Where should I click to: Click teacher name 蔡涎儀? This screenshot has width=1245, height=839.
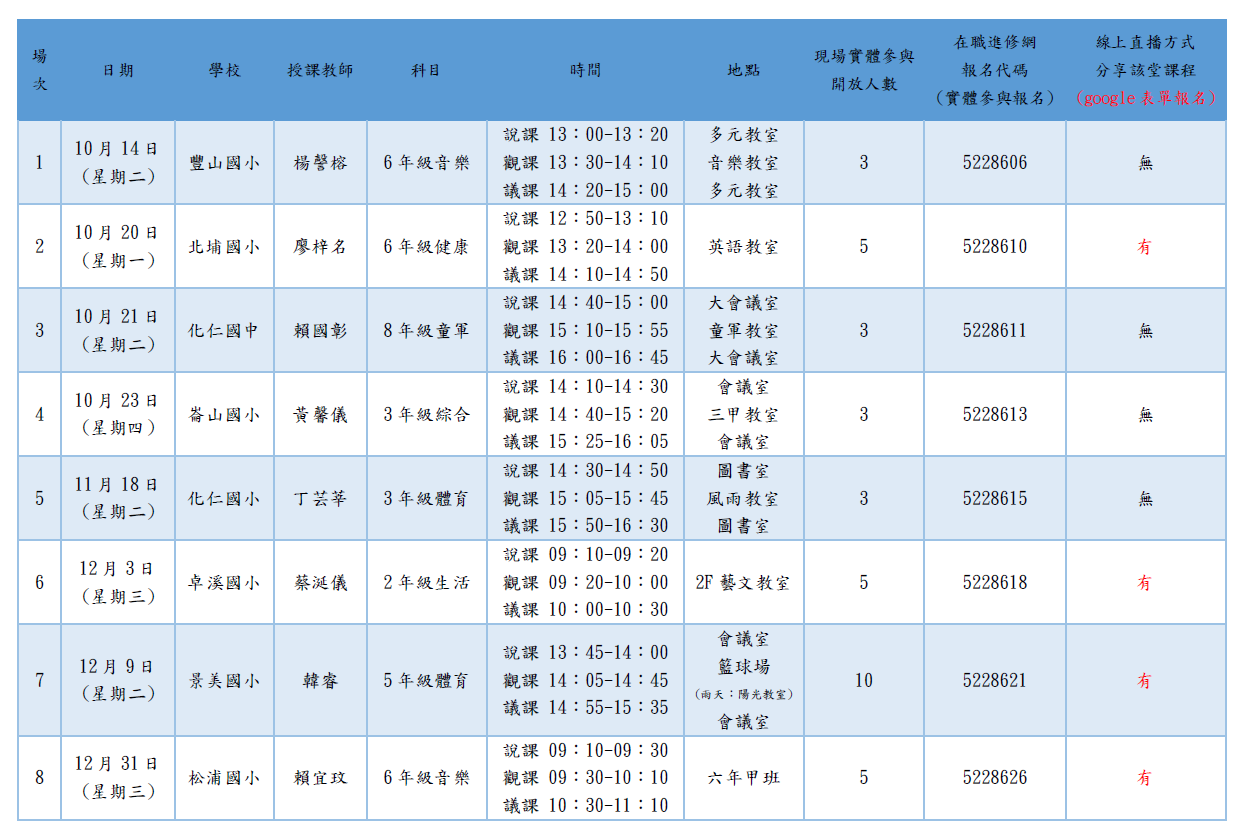[320, 583]
